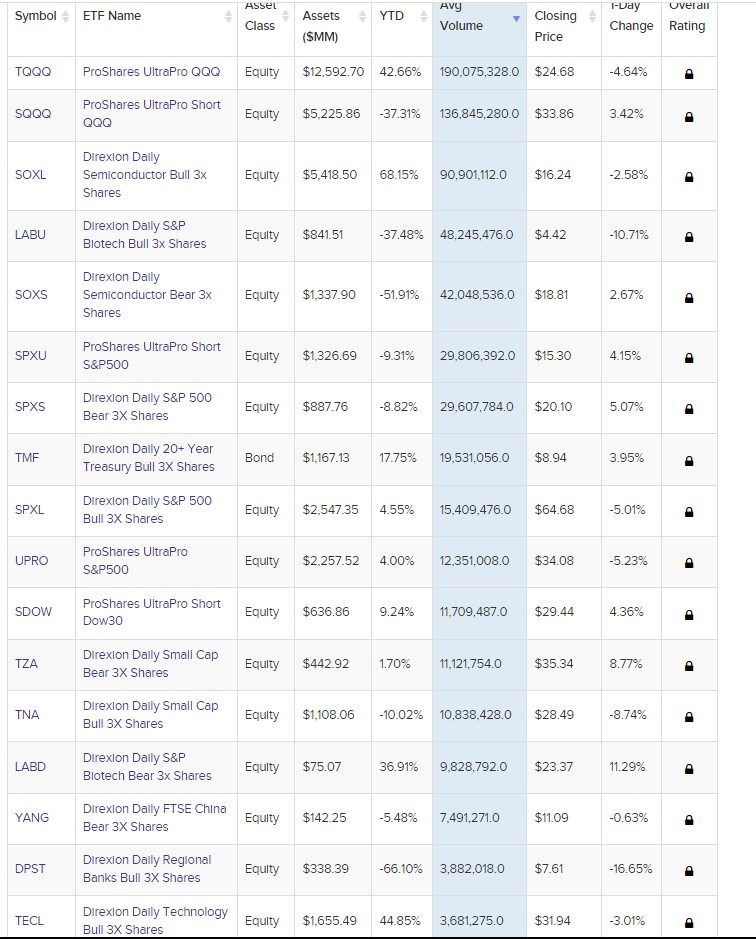Click the lock icon in DPST row

click(689, 871)
